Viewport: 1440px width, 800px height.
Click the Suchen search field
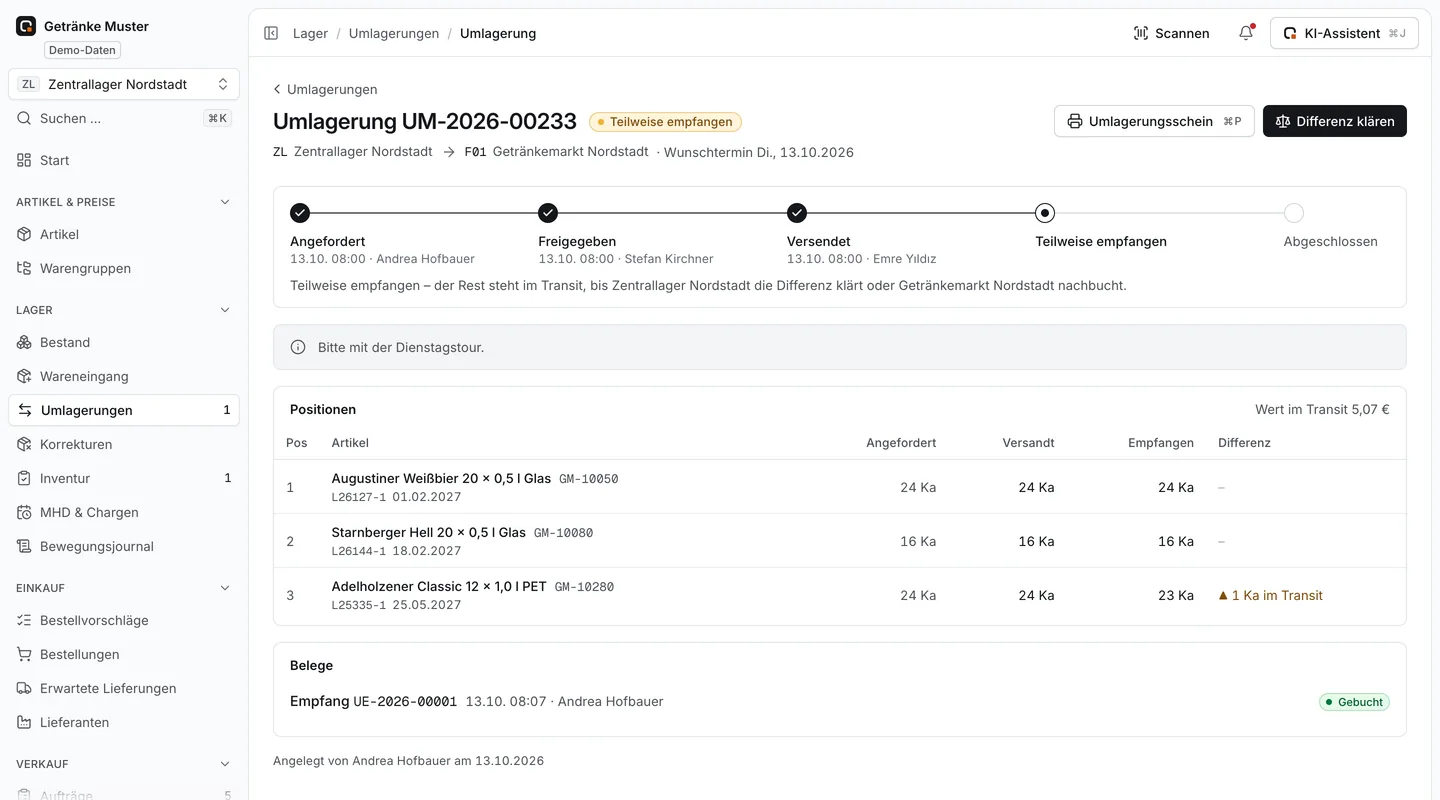(124, 118)
